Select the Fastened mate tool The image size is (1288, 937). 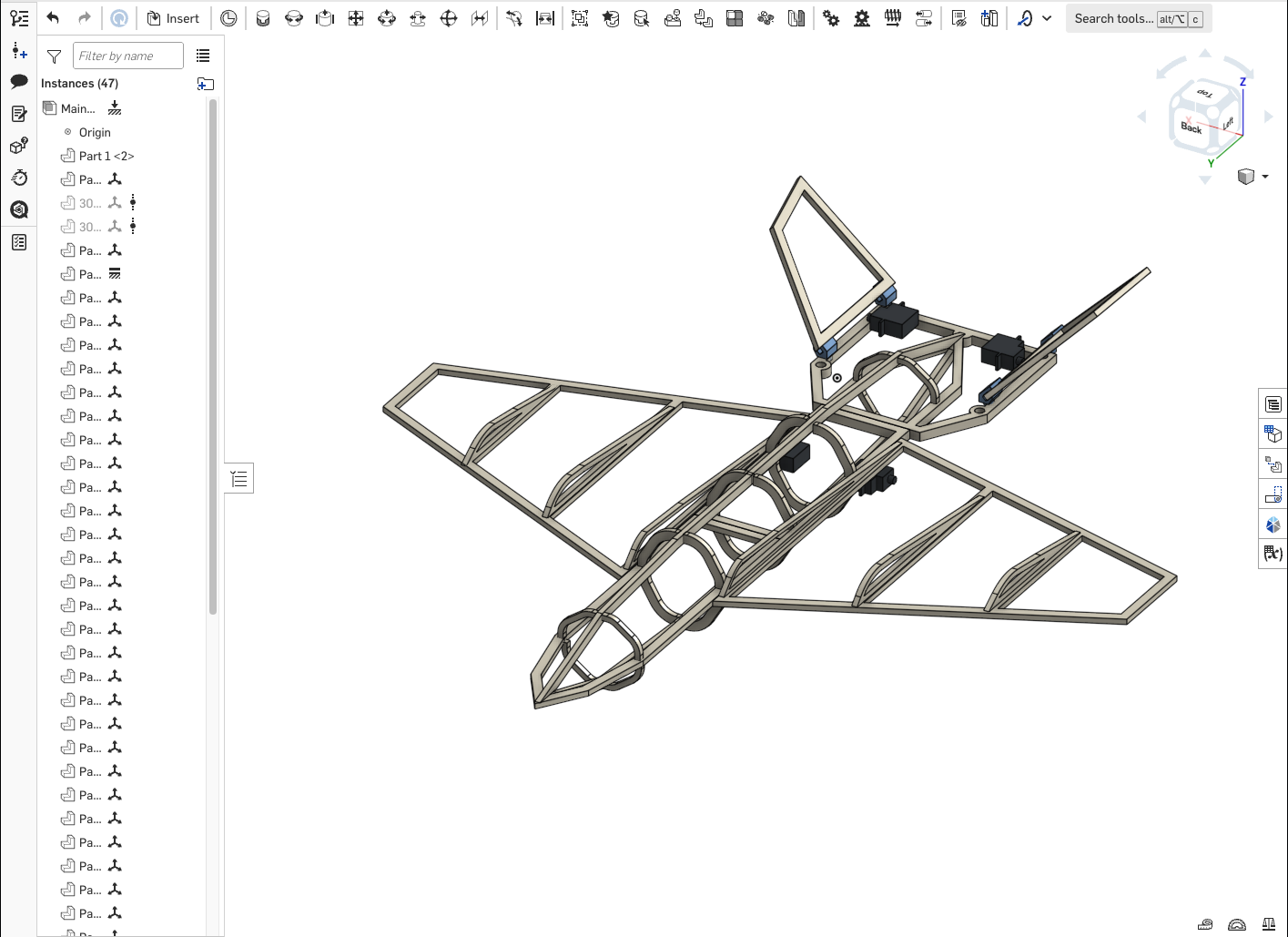(263, 18)
